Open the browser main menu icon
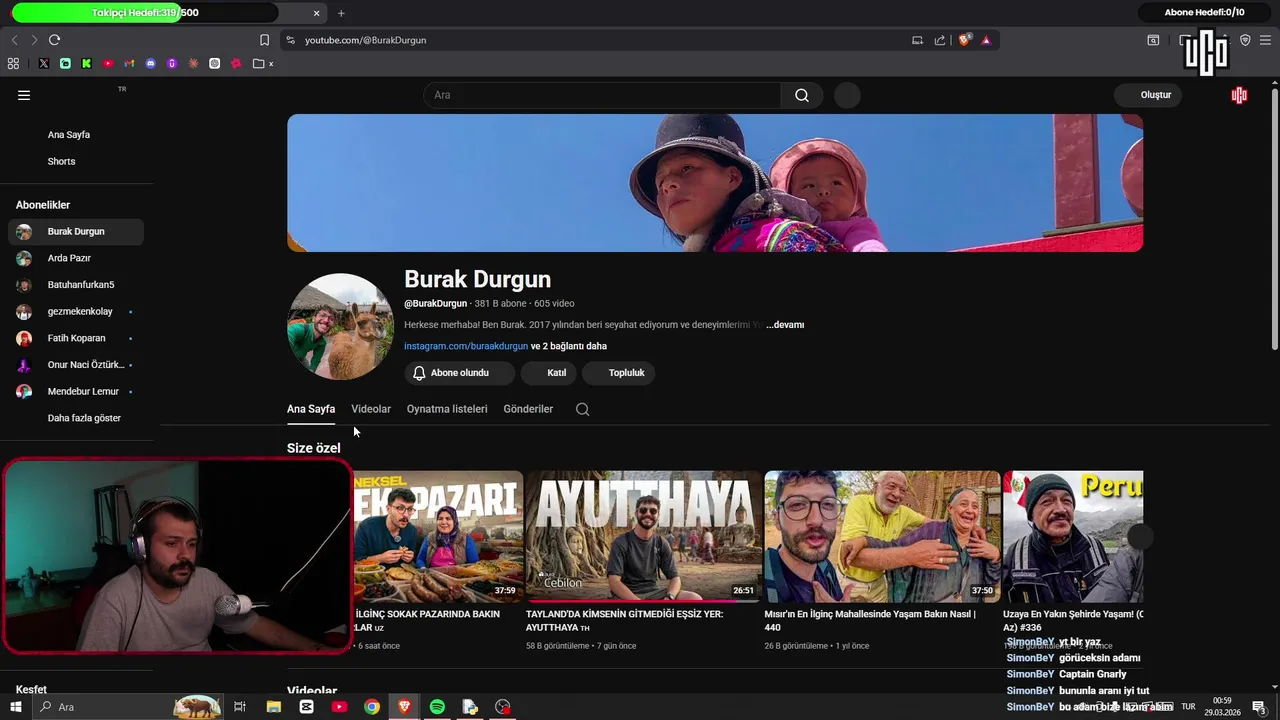Image resolution: width=1280 pixels, height=720 pixels. (x=1265, y=40)
